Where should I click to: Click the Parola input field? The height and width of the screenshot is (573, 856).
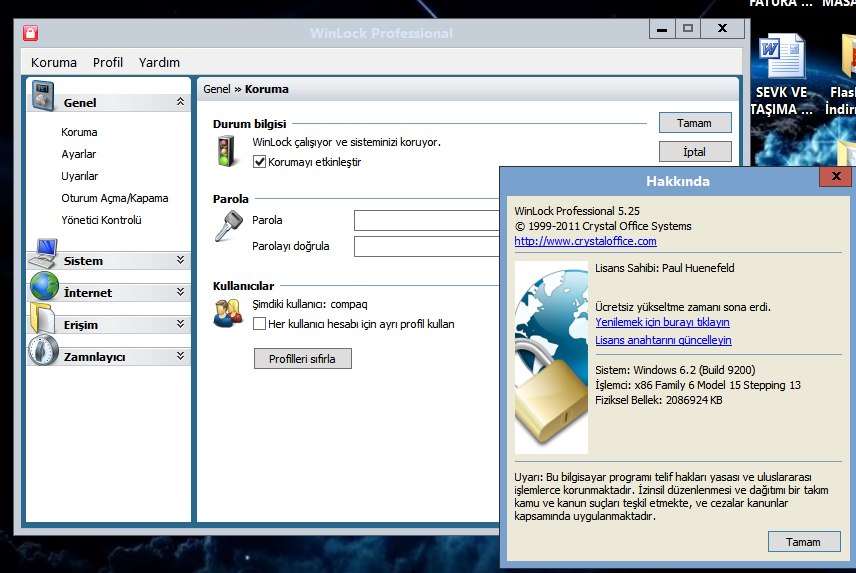tap(427, 220)
